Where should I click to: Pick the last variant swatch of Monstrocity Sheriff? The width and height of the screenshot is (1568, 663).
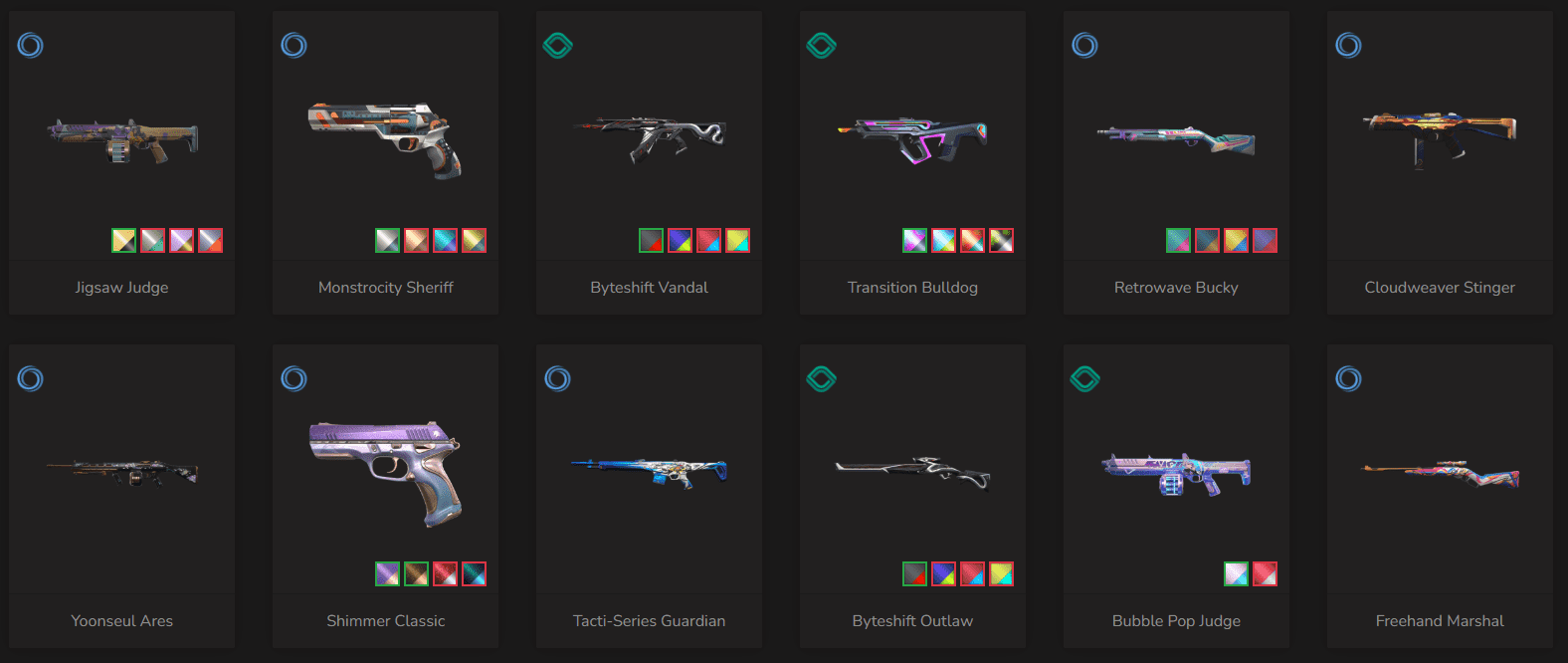click(474, 240)
